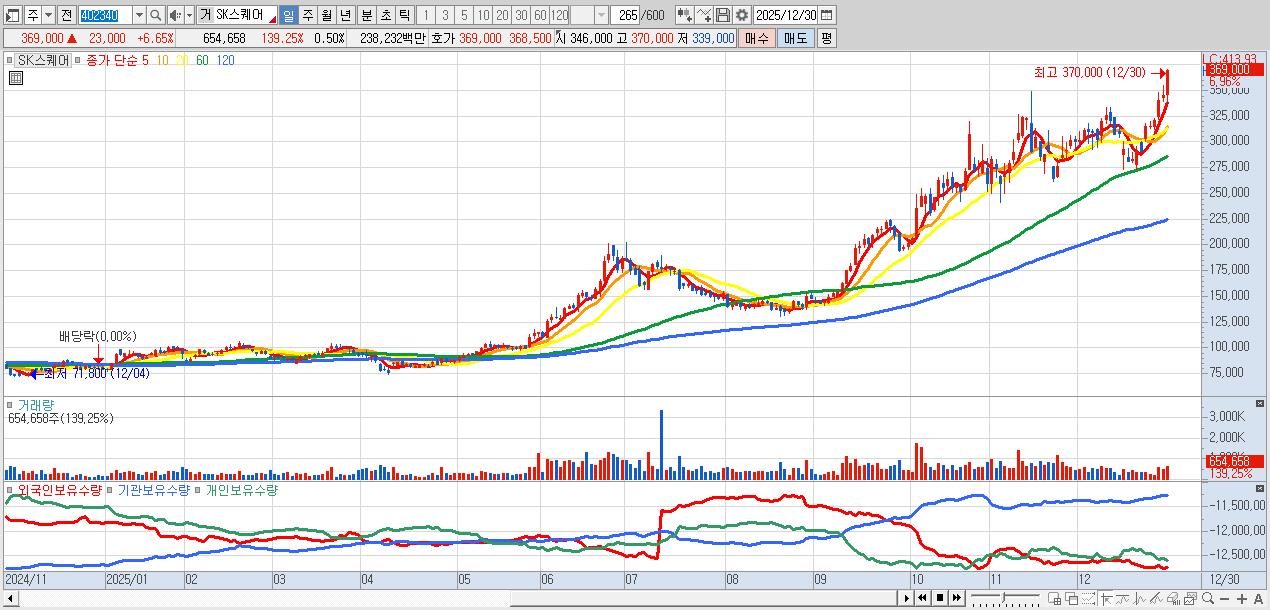Viewport: 1270px width, 610px height.
Task: Zoom in chart with plus icon
Action: click(1242, 598)
